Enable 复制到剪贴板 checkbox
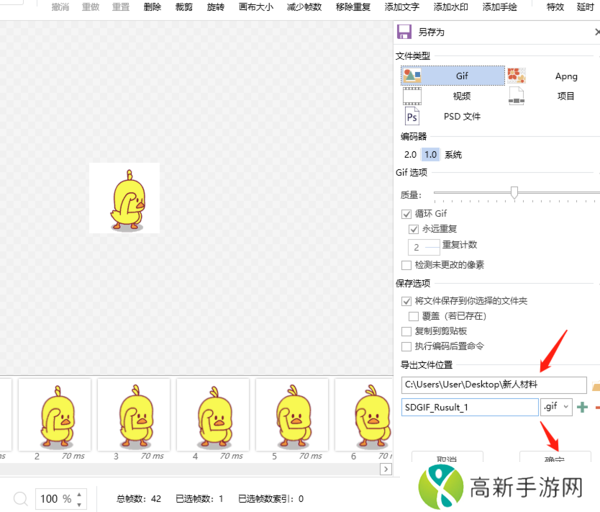This screenshot has height=512, width=600. point(406,331)
